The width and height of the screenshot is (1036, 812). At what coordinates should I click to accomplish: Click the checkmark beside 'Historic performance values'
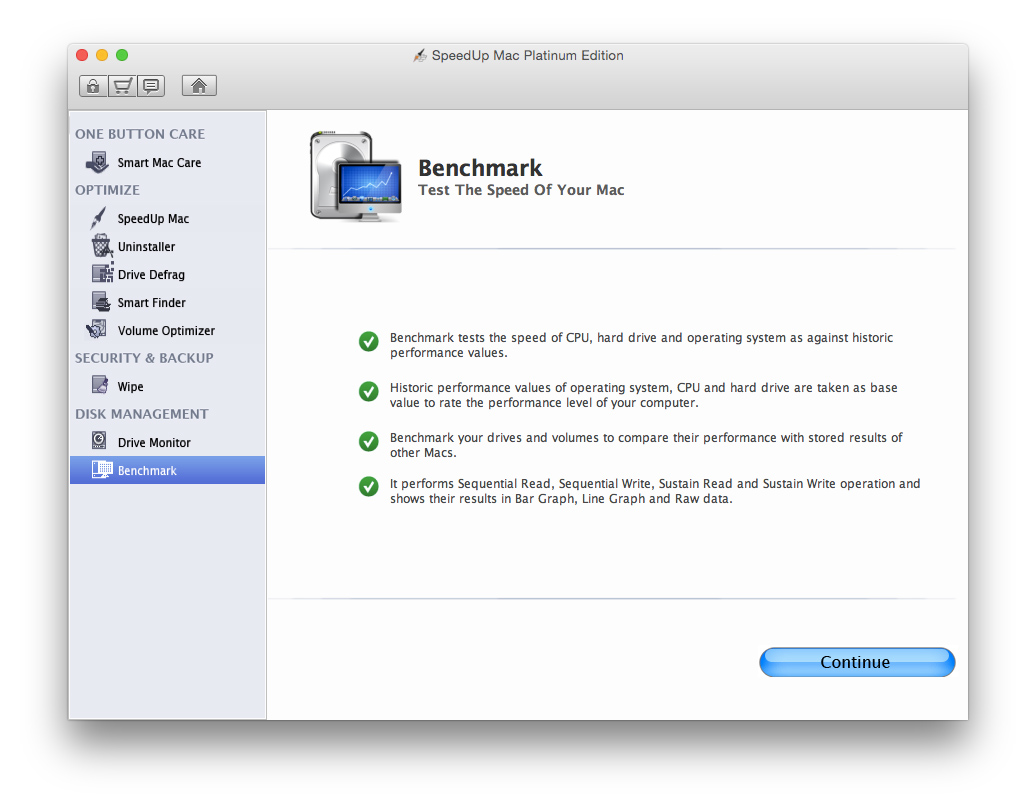pos(369,391)
